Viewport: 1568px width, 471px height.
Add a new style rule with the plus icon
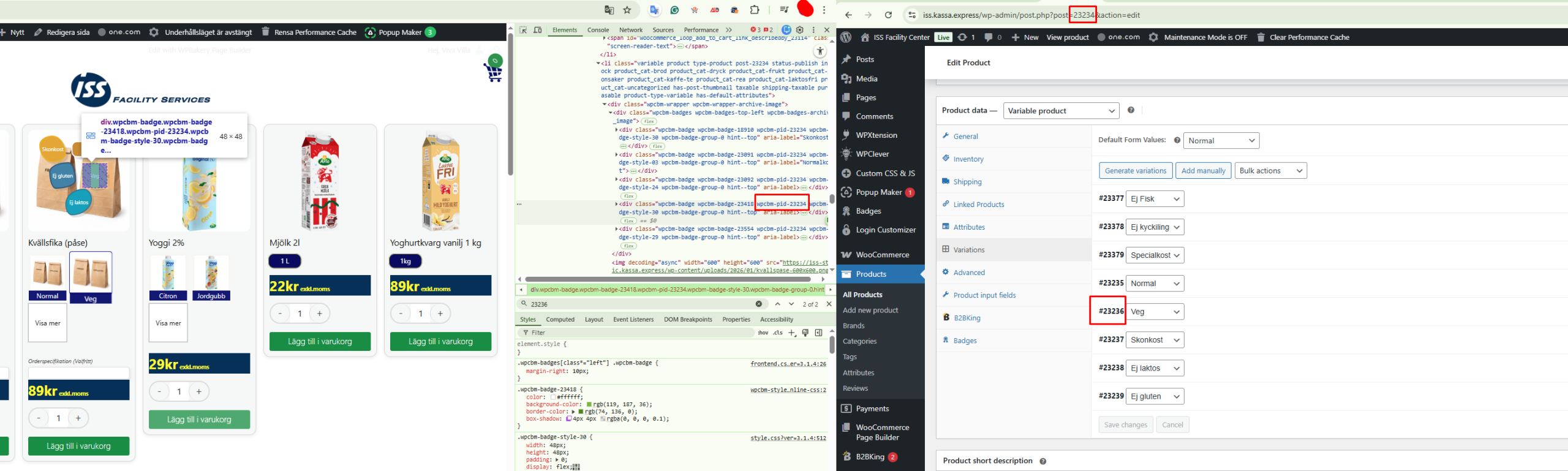point(792,333)
